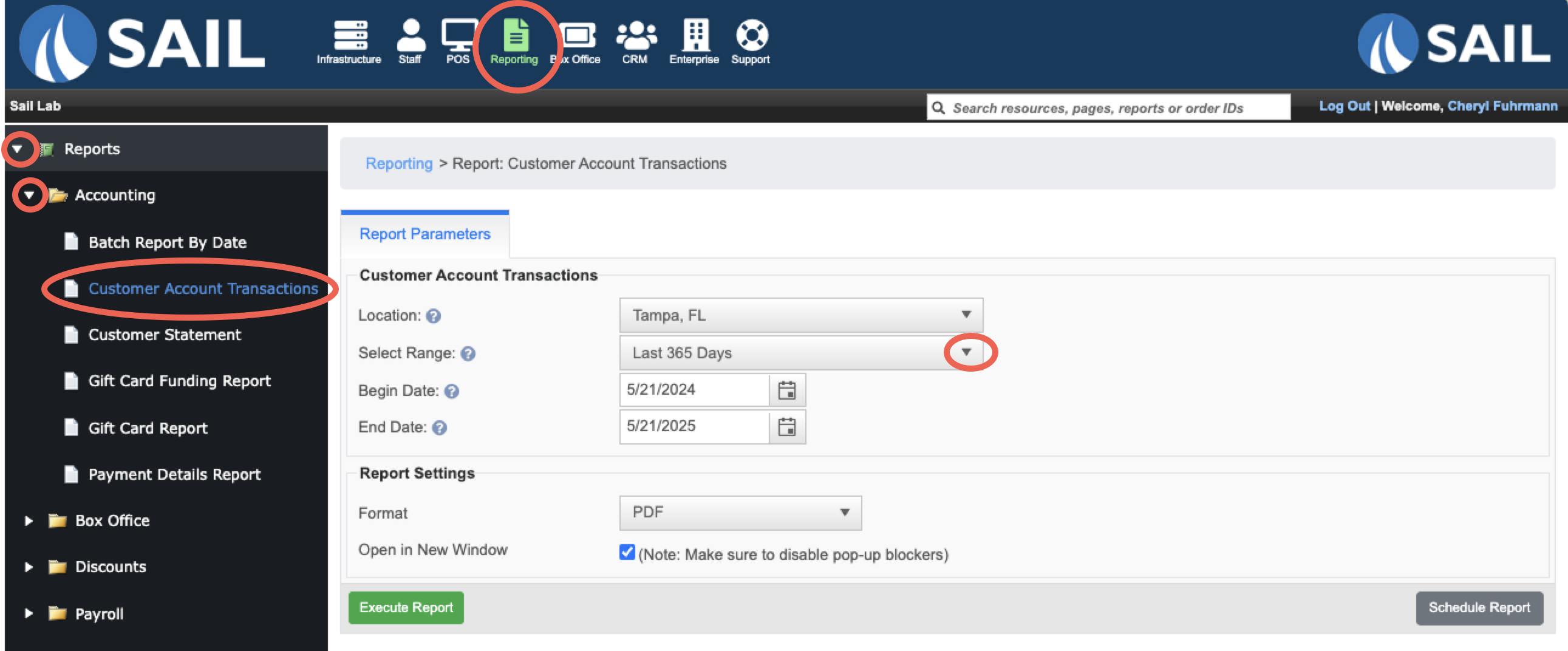Open the Staff section icon
The height and width of the screenshot is (651, 1568).
point(411,35)
